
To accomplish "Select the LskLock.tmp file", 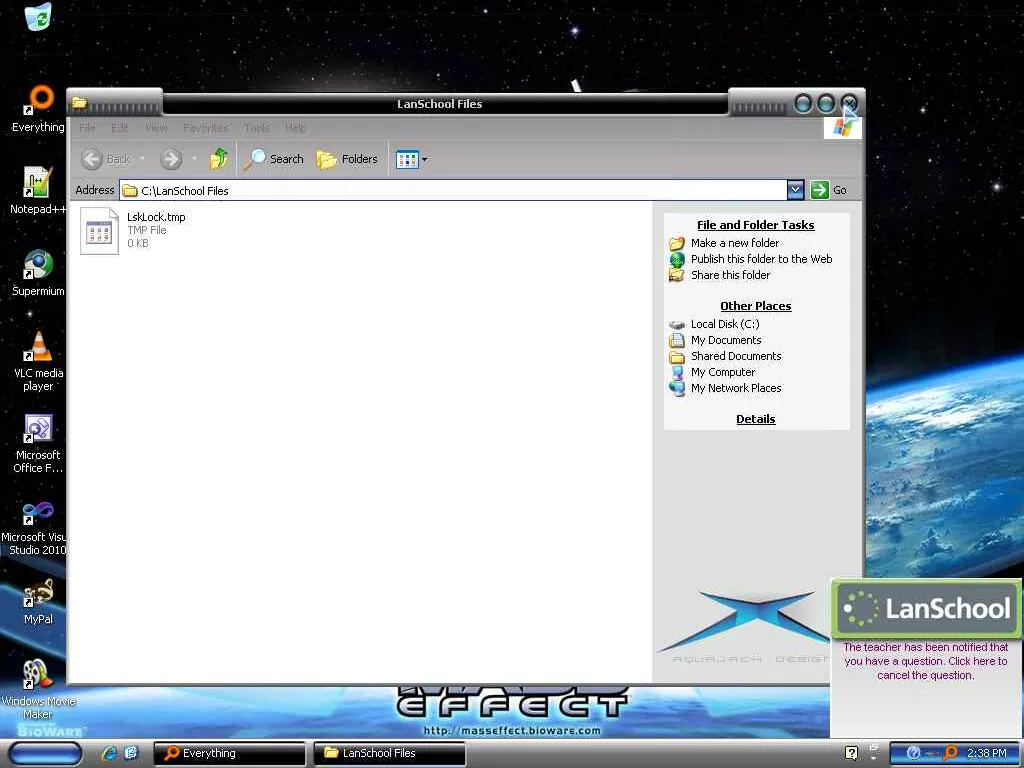I will pyautogui.click(x=133, y=230).
